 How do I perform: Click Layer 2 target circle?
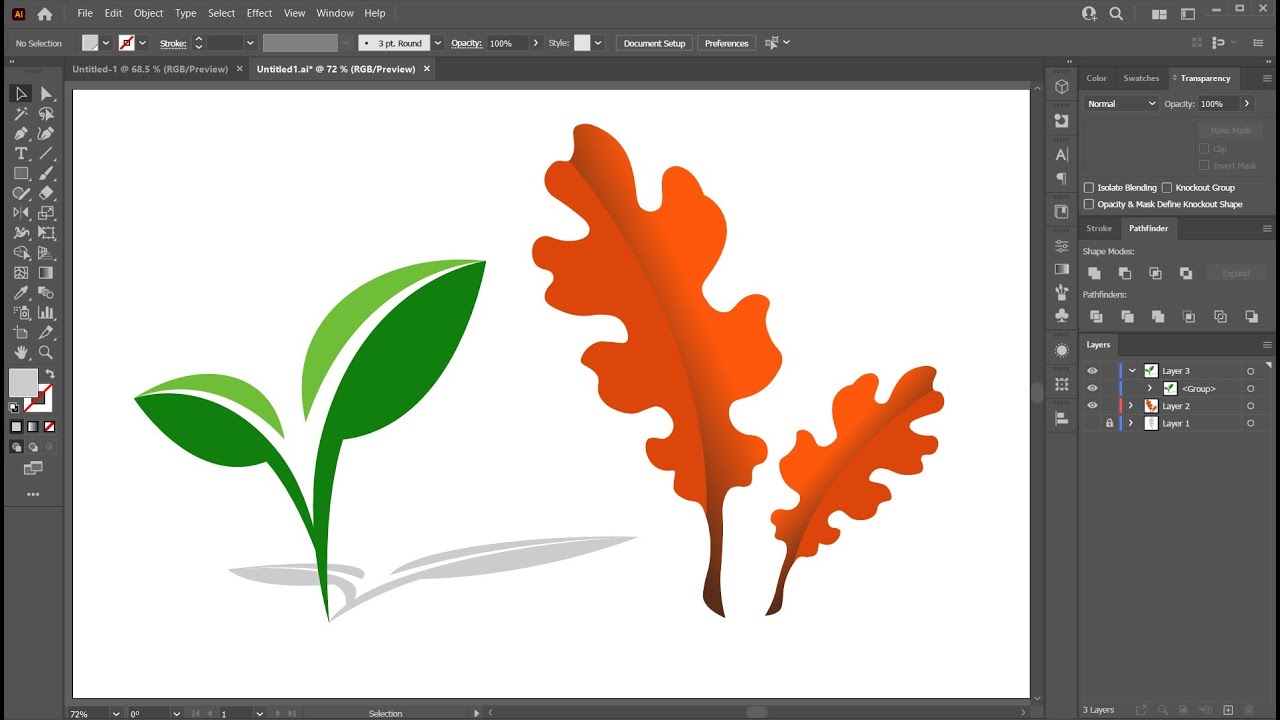(1250, 406)
